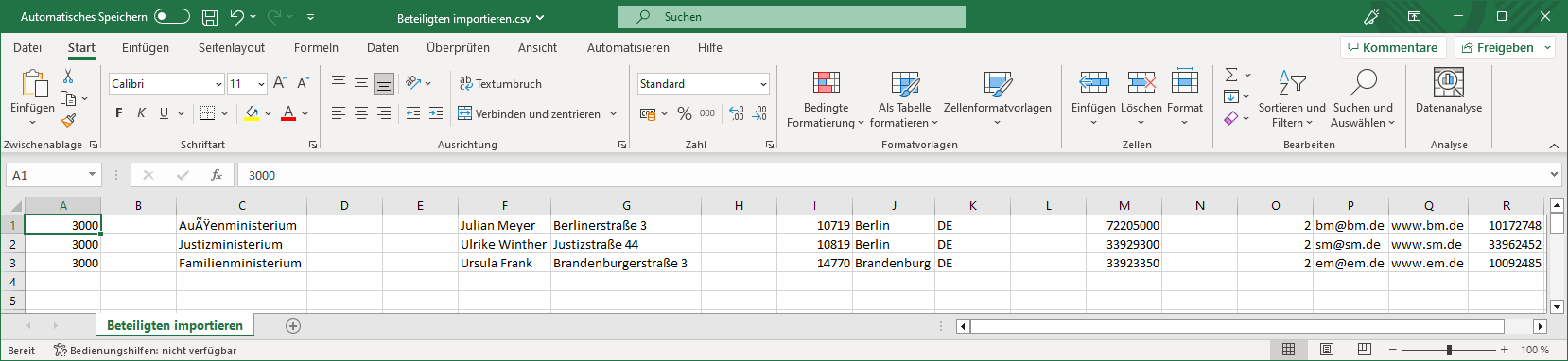Click the insert function fx icon

click(217, 175)
